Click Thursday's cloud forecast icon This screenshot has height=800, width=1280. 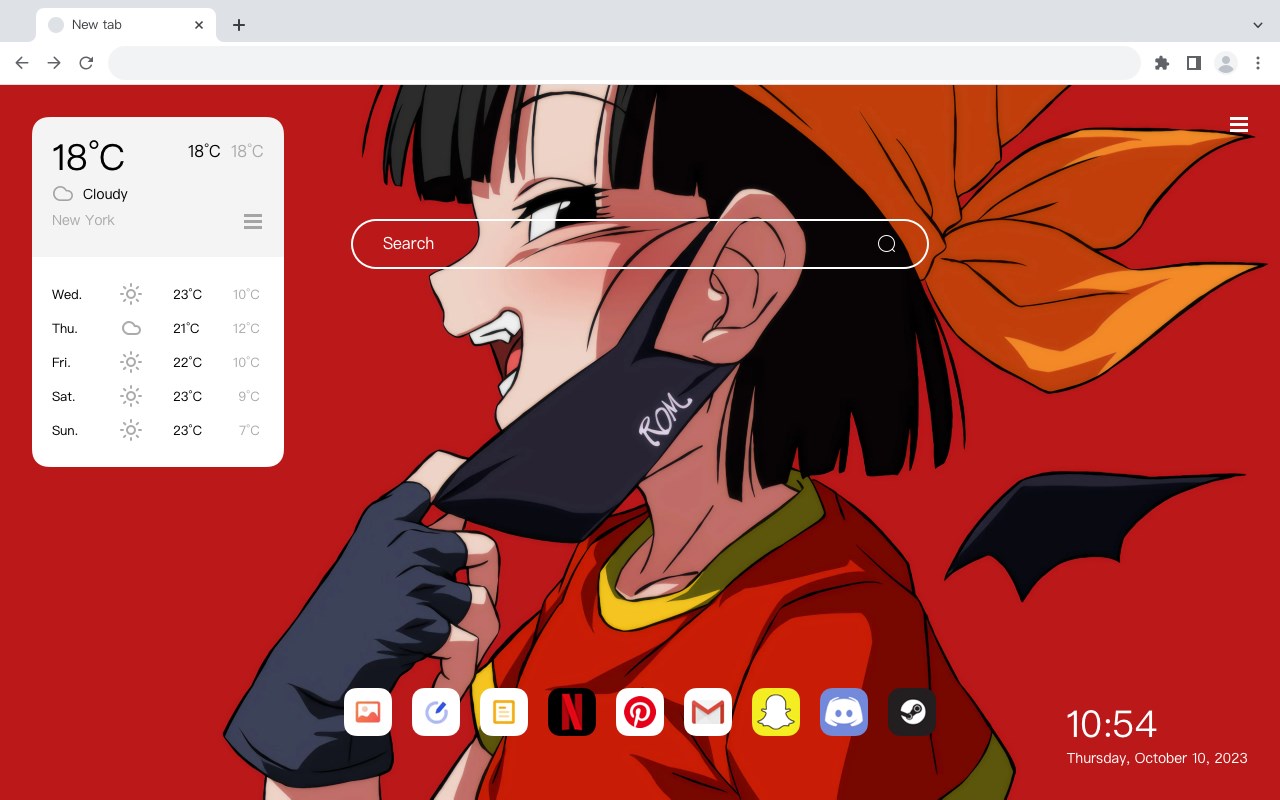tap(131, 328)
